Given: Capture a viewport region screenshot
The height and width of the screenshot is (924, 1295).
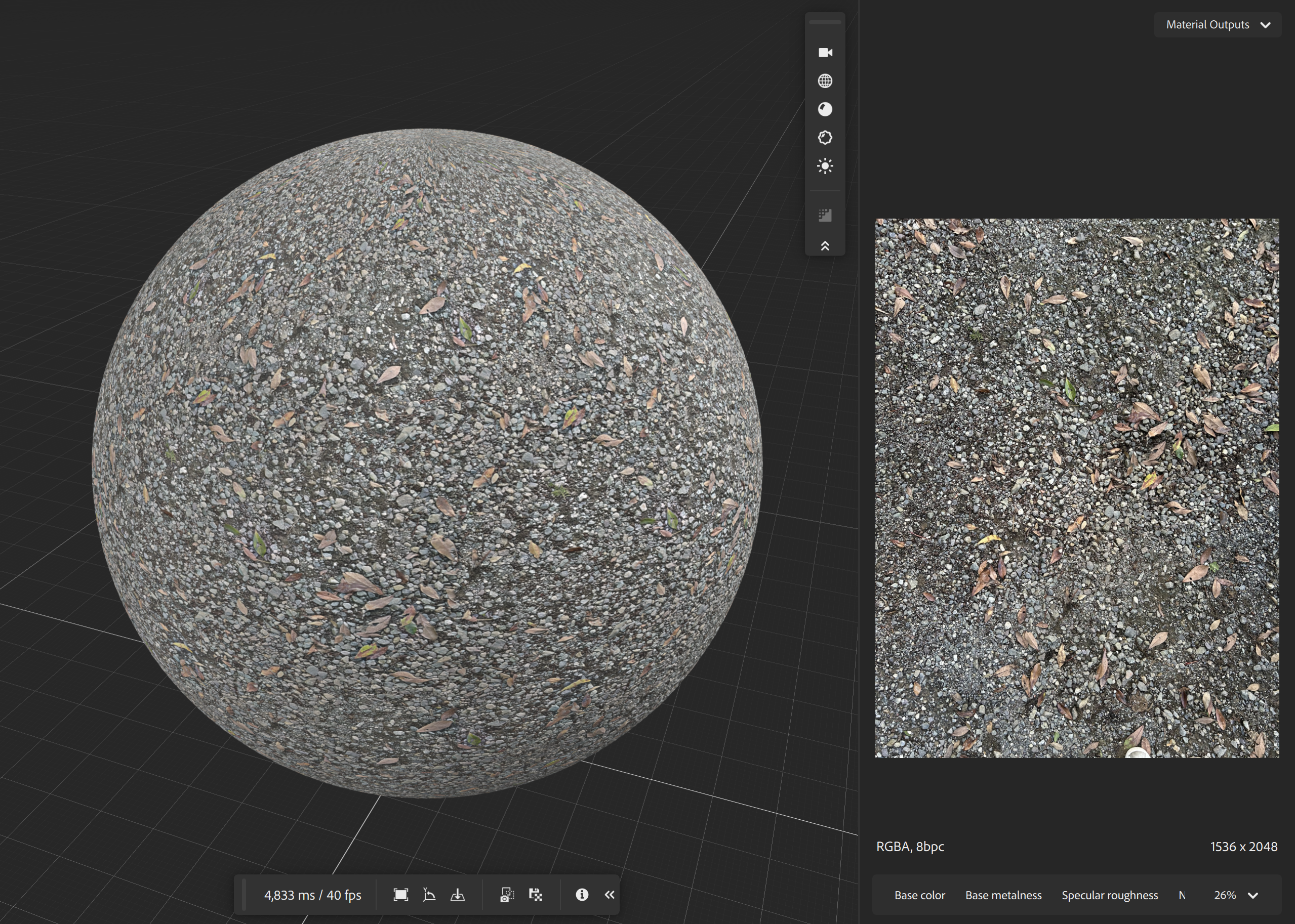Looking at the screenshot, I should pyautogui.click(x=507, y=895).
